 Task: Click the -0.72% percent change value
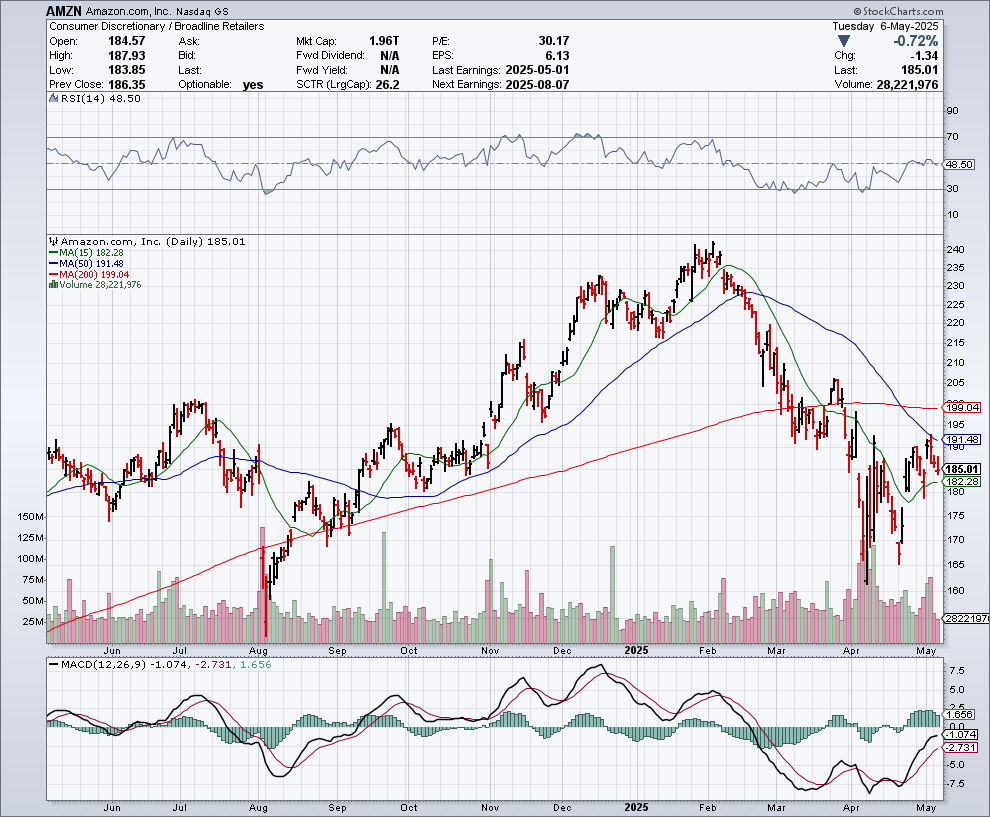(915, 41)
